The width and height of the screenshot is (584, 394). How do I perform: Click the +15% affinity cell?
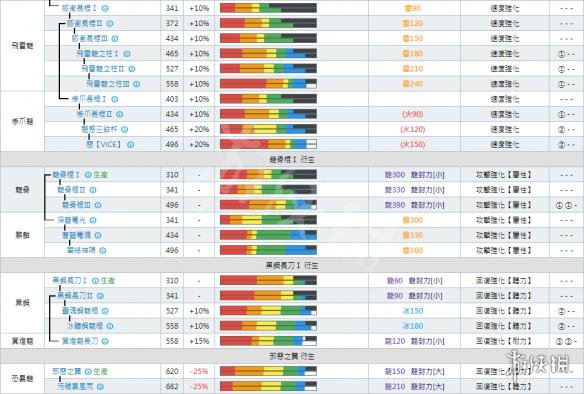click(x=199, y=341)
